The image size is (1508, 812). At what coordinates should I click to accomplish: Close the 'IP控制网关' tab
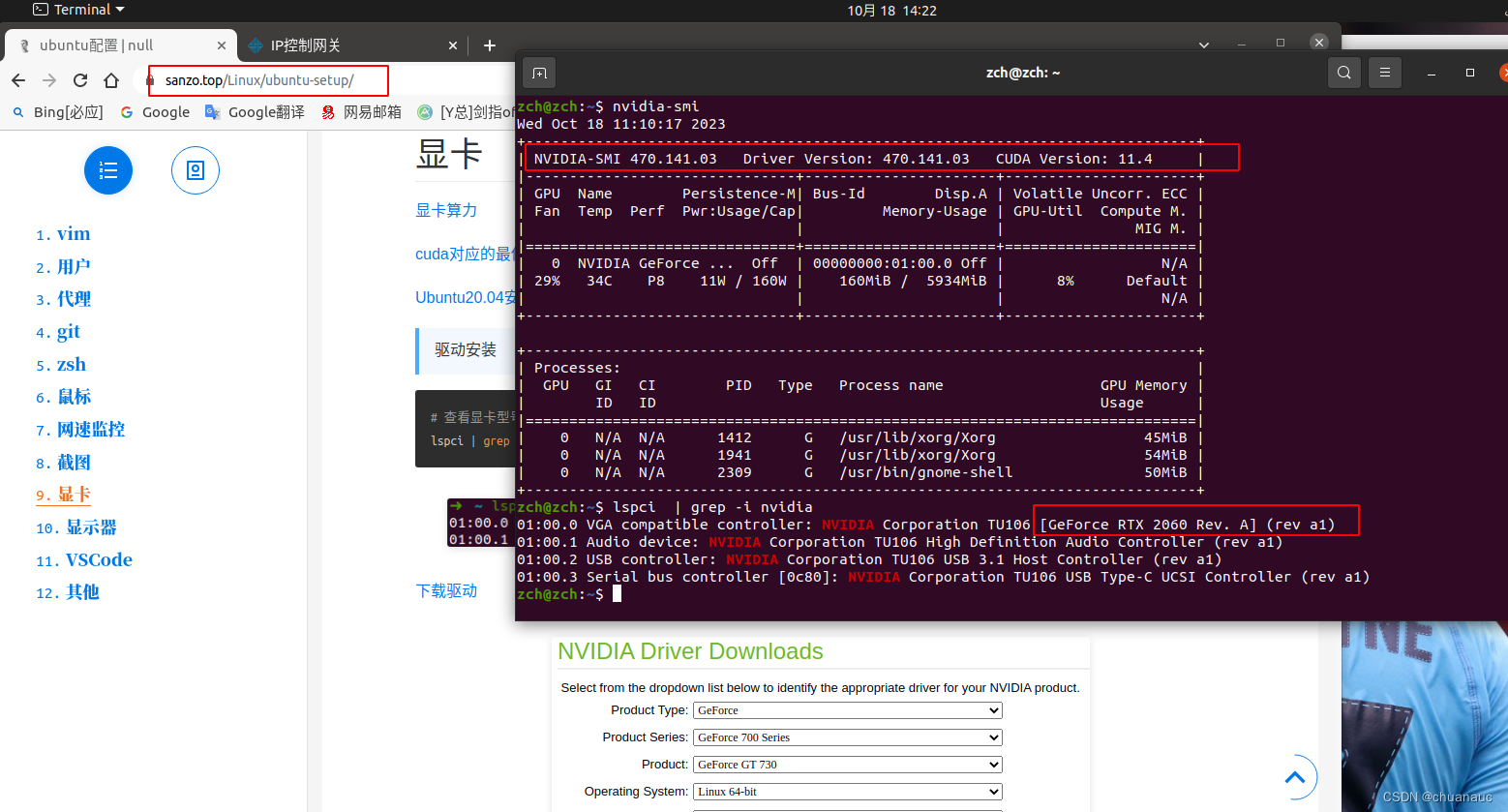(453, 45)
